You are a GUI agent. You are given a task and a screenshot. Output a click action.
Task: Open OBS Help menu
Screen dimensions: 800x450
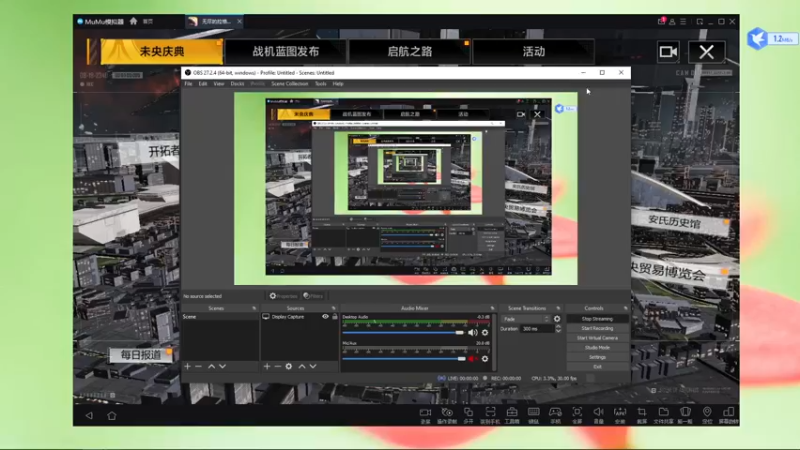338,84
